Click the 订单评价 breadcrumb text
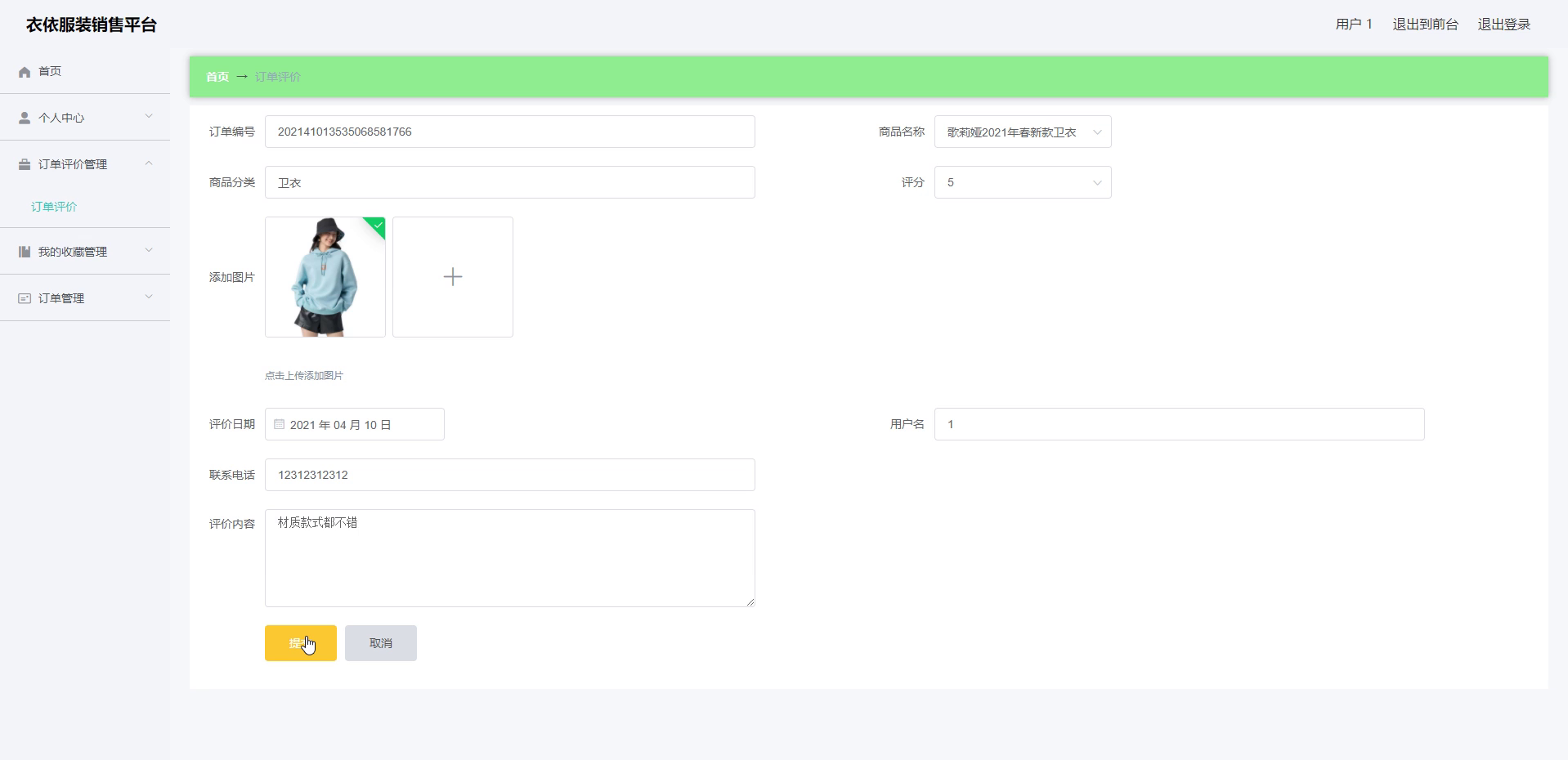This screenshot has height=760, width=1568. coord(278,77)
